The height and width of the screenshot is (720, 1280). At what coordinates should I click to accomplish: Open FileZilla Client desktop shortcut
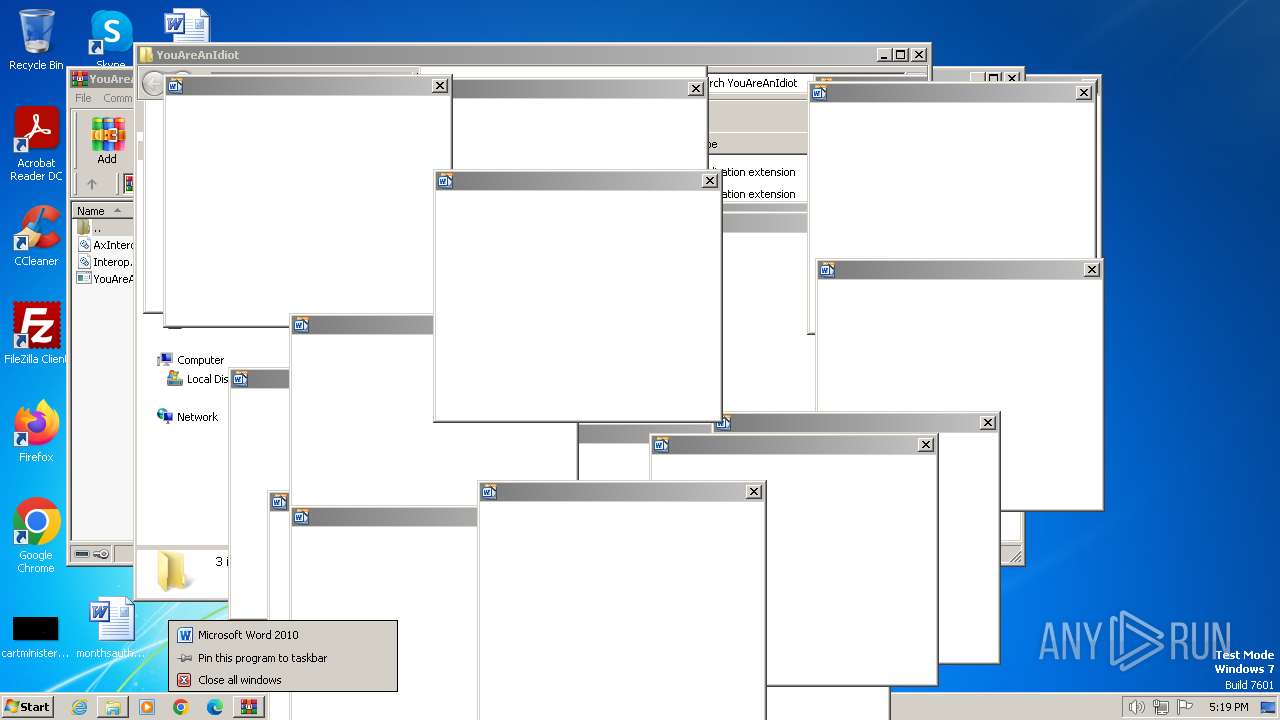[36, 334]
